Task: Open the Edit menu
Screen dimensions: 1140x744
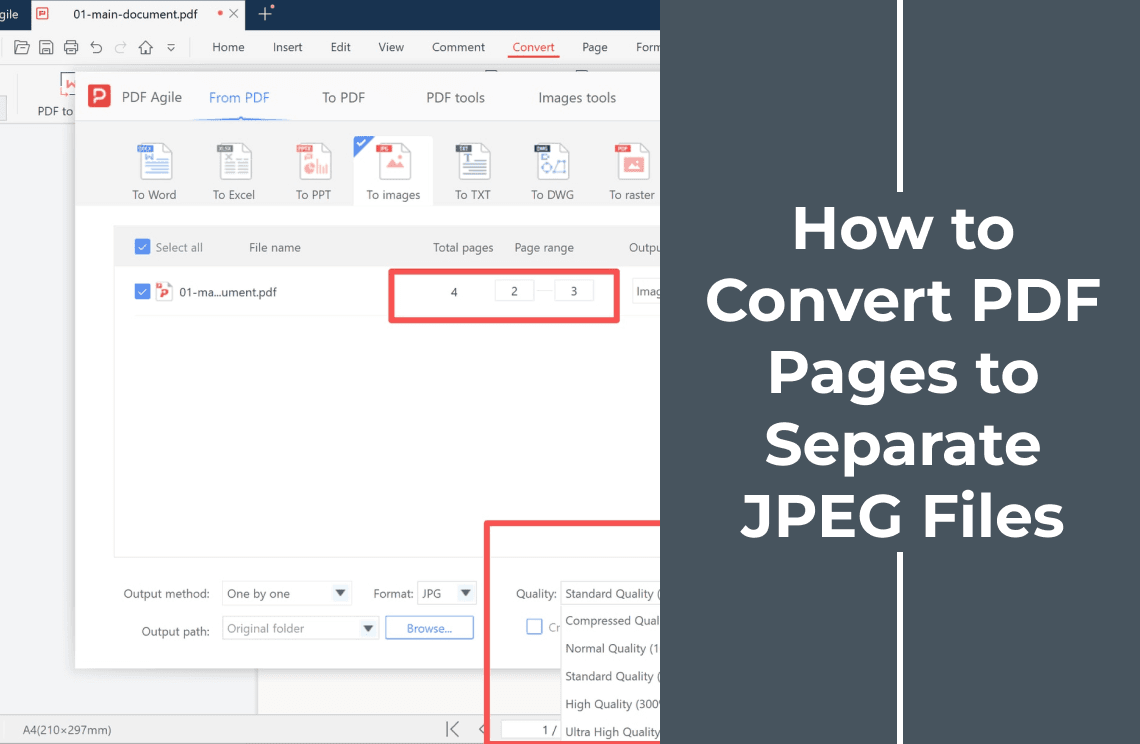Action: click(340, 47)
